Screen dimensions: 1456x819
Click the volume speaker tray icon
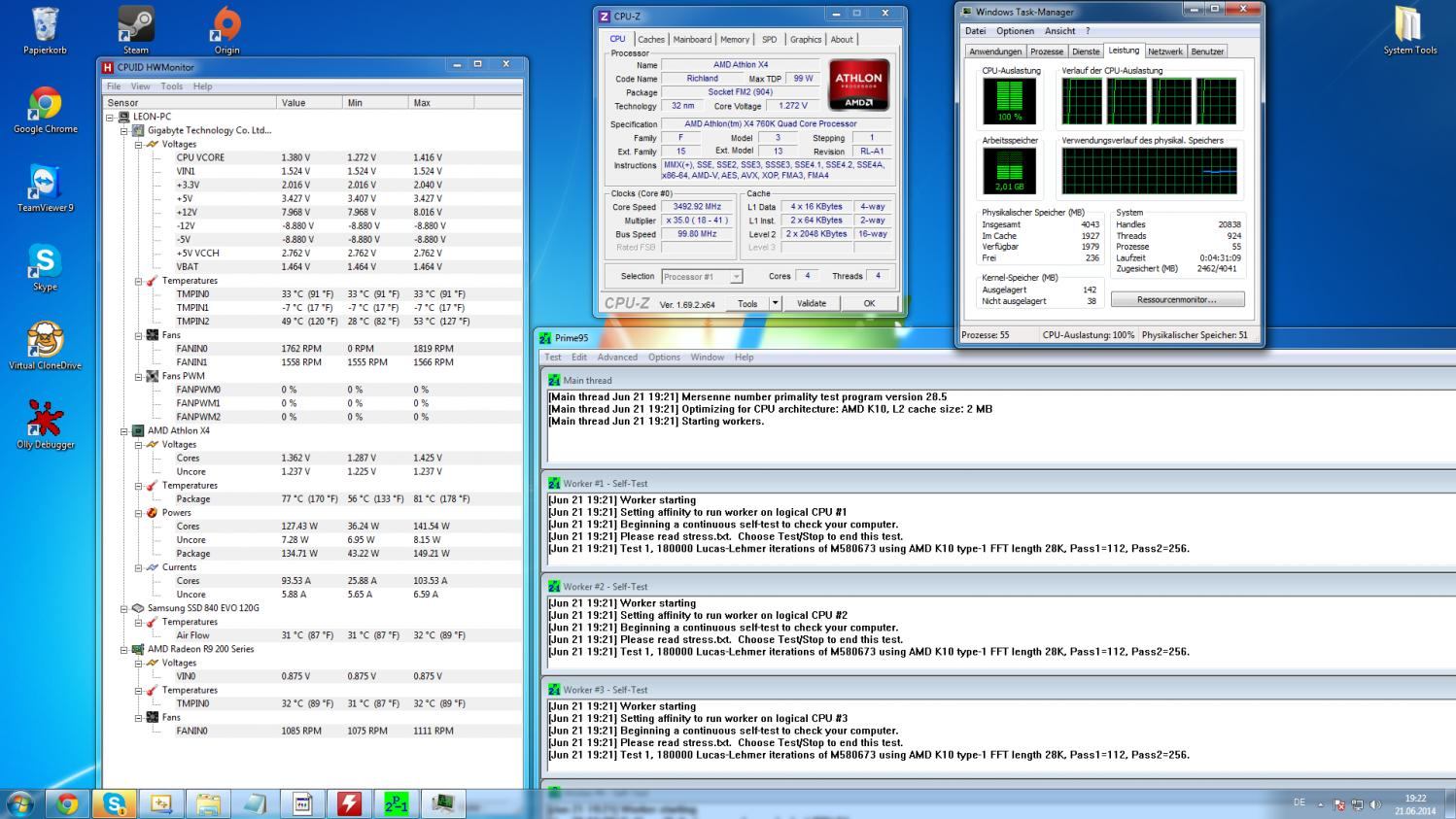[x=1375, y=804]
